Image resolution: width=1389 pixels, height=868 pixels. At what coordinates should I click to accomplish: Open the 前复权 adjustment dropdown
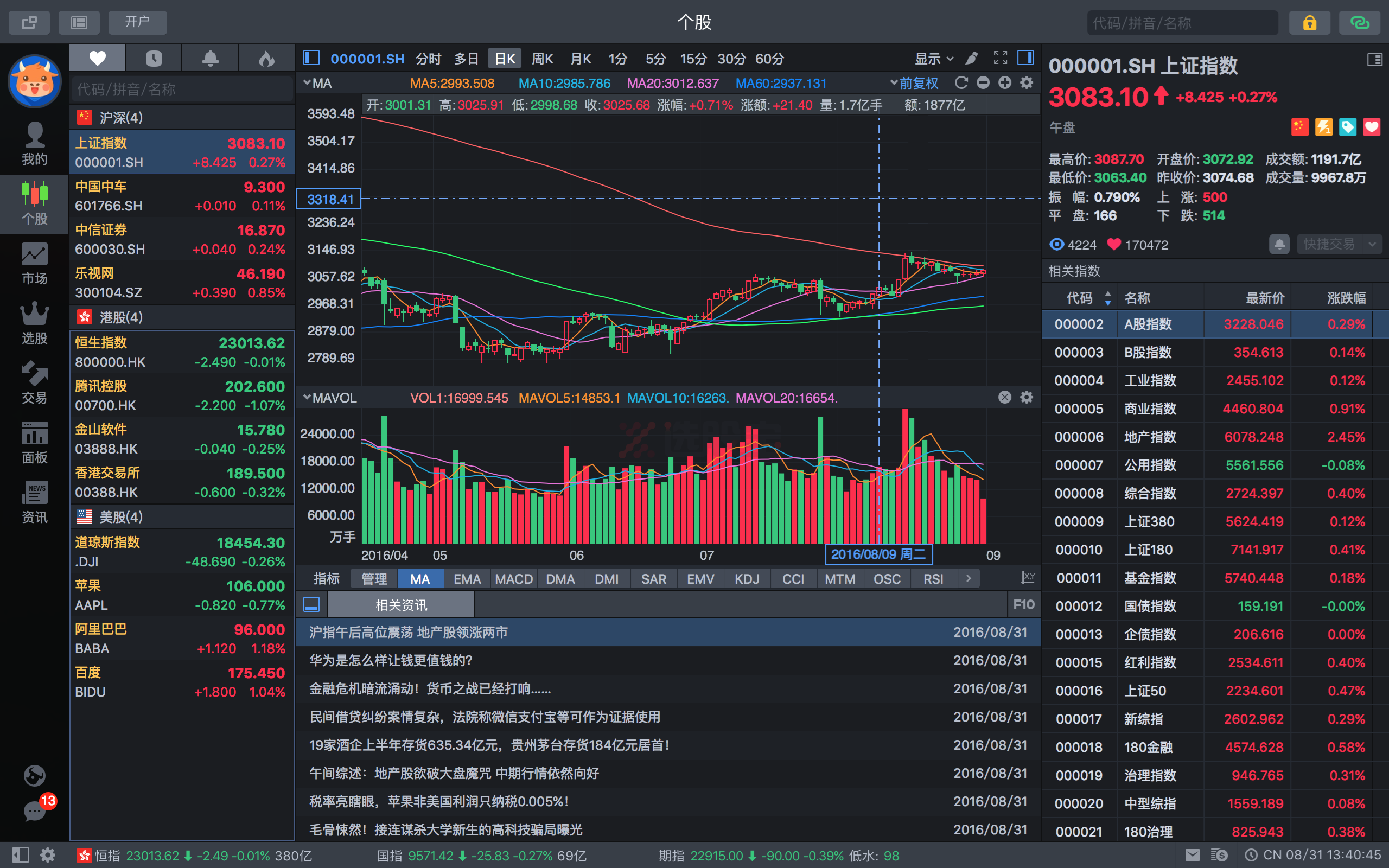point(914,83)
